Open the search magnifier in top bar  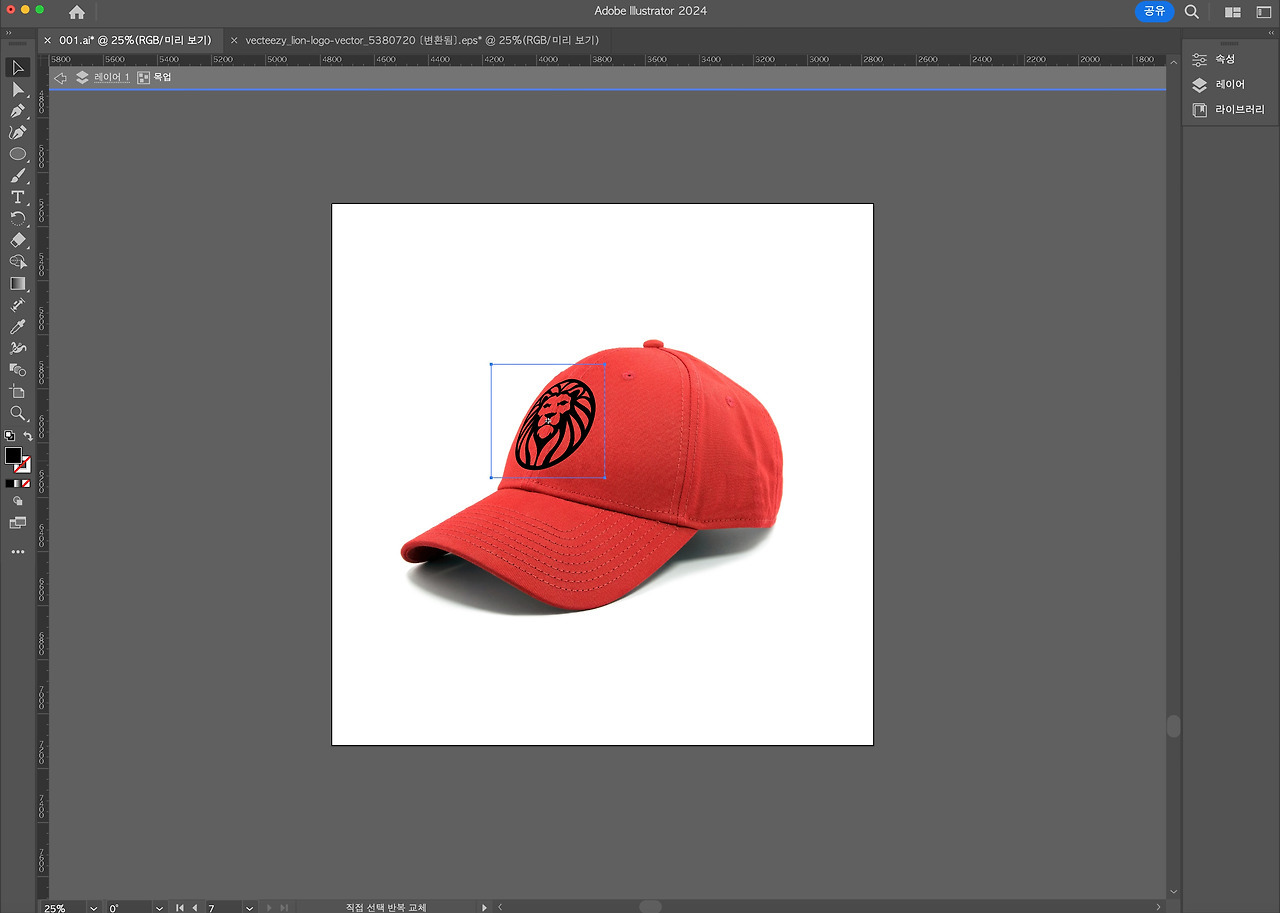[1192, 11]
